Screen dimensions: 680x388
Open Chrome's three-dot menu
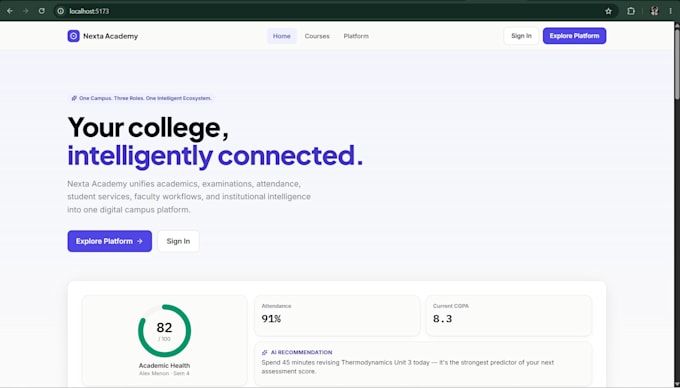[670, 11]
